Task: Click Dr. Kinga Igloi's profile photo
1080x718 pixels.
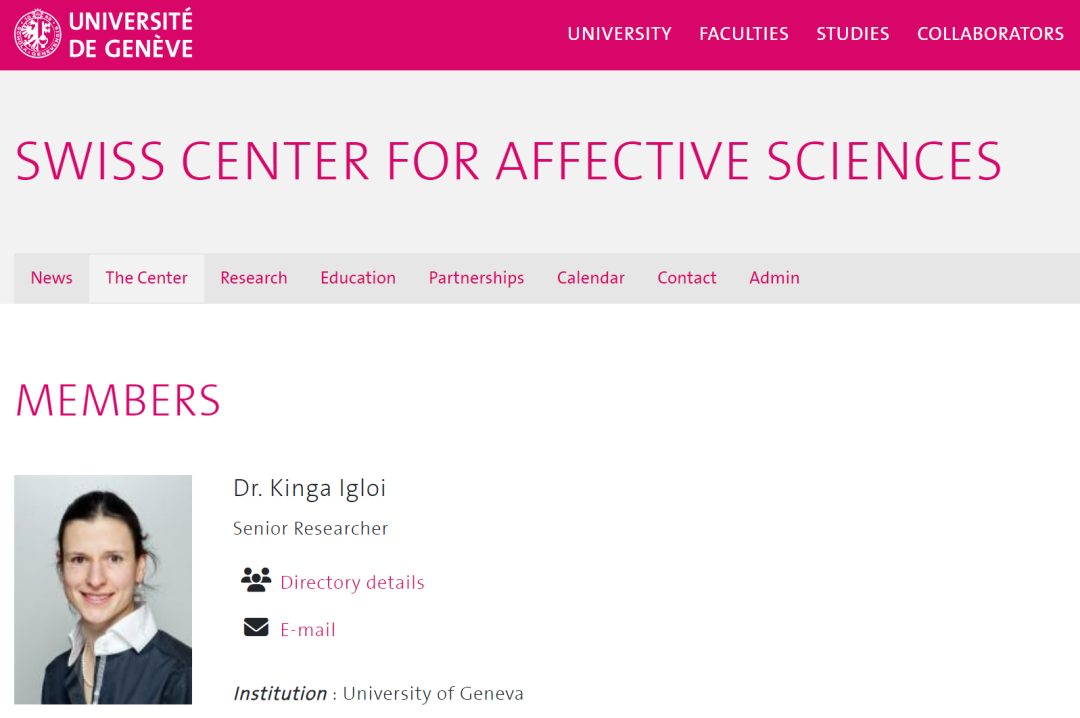Action: tap(103, 589)
